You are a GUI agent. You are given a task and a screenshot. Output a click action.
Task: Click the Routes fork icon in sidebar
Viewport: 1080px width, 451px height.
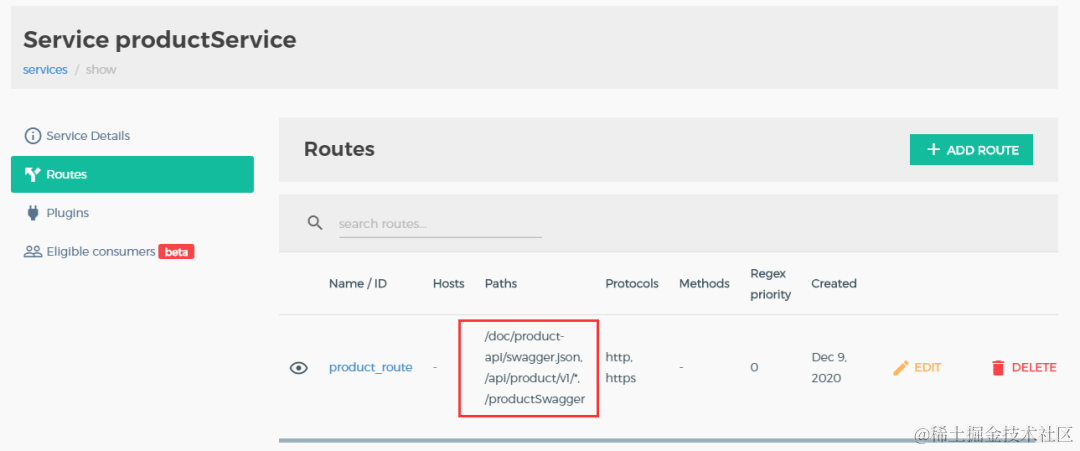pyautogui.click(x=32, y=175)
